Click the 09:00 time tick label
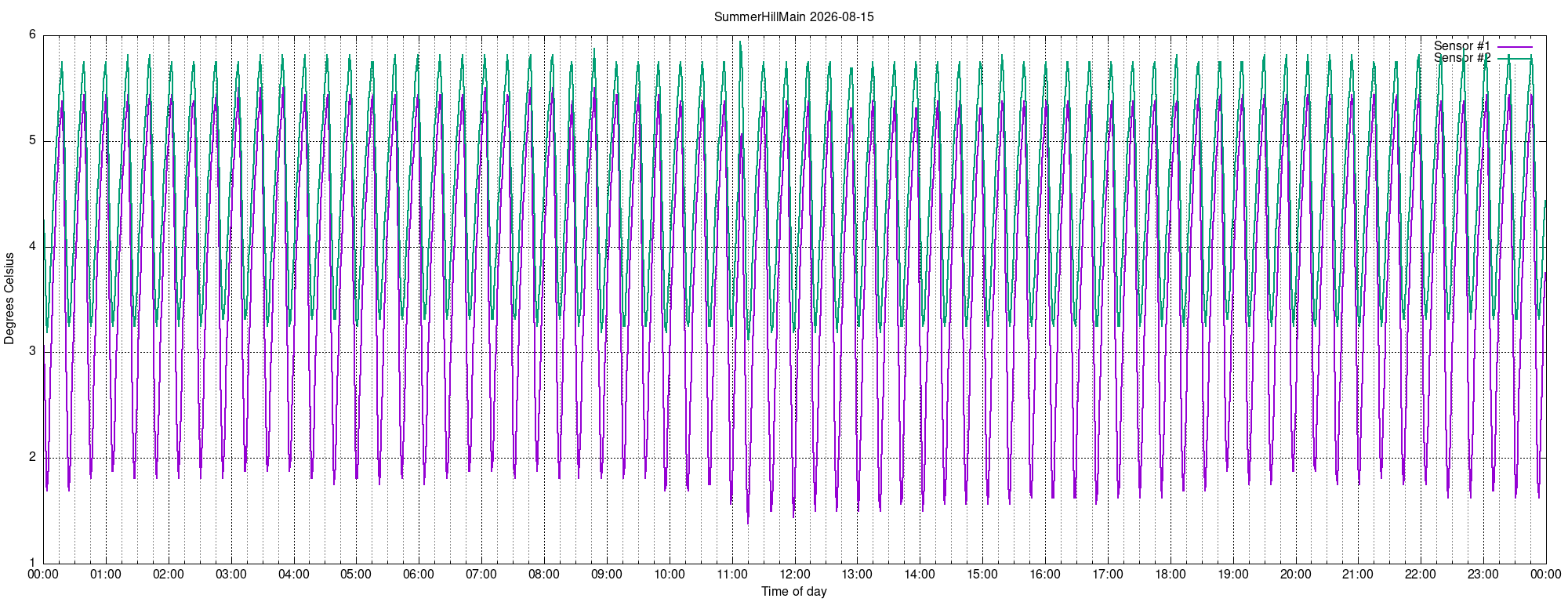This screenshot has width=1568, height=602. (x=607, y=574)
